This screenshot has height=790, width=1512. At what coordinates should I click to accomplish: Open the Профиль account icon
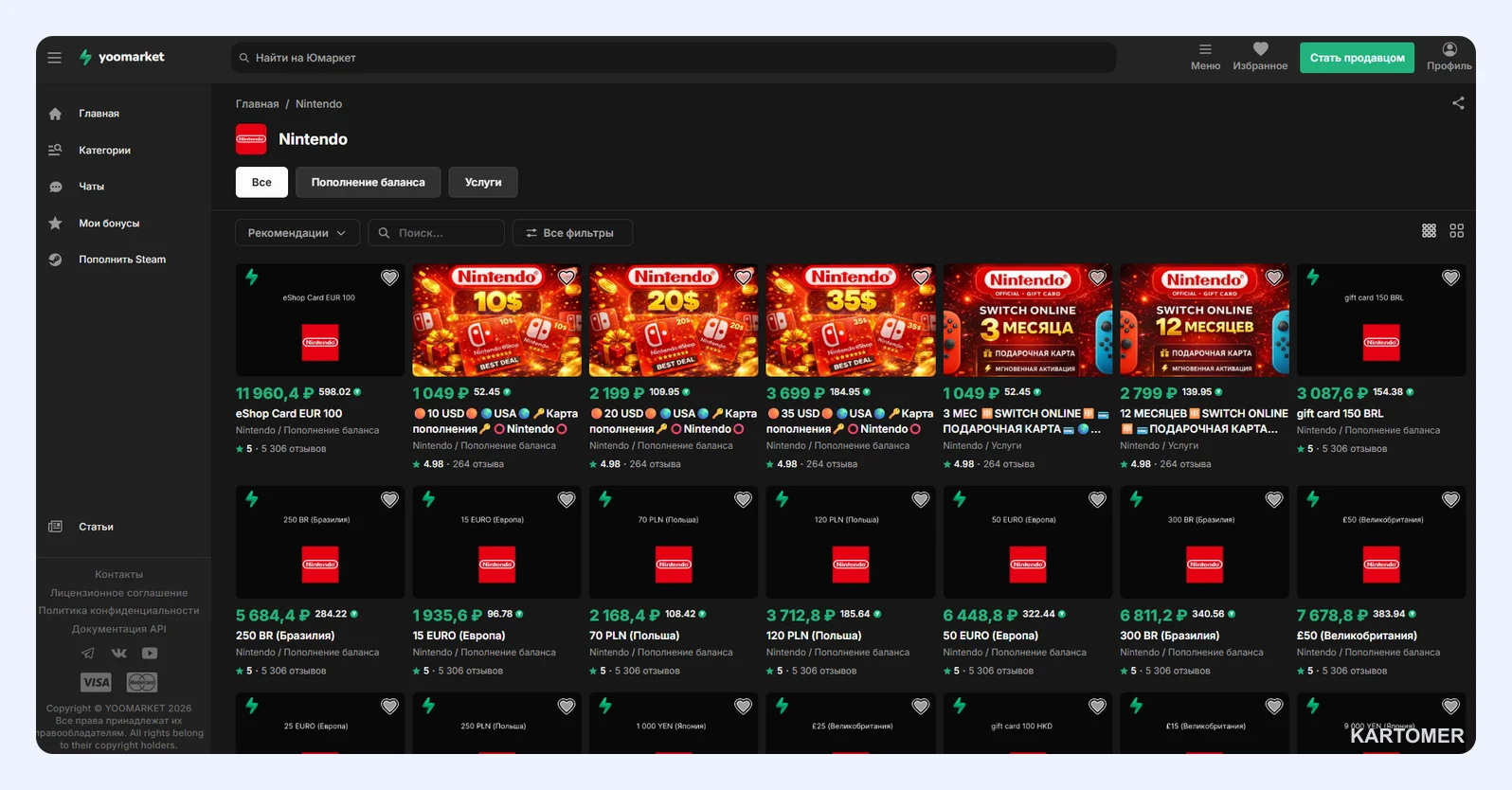click(x=1449, y=57)
